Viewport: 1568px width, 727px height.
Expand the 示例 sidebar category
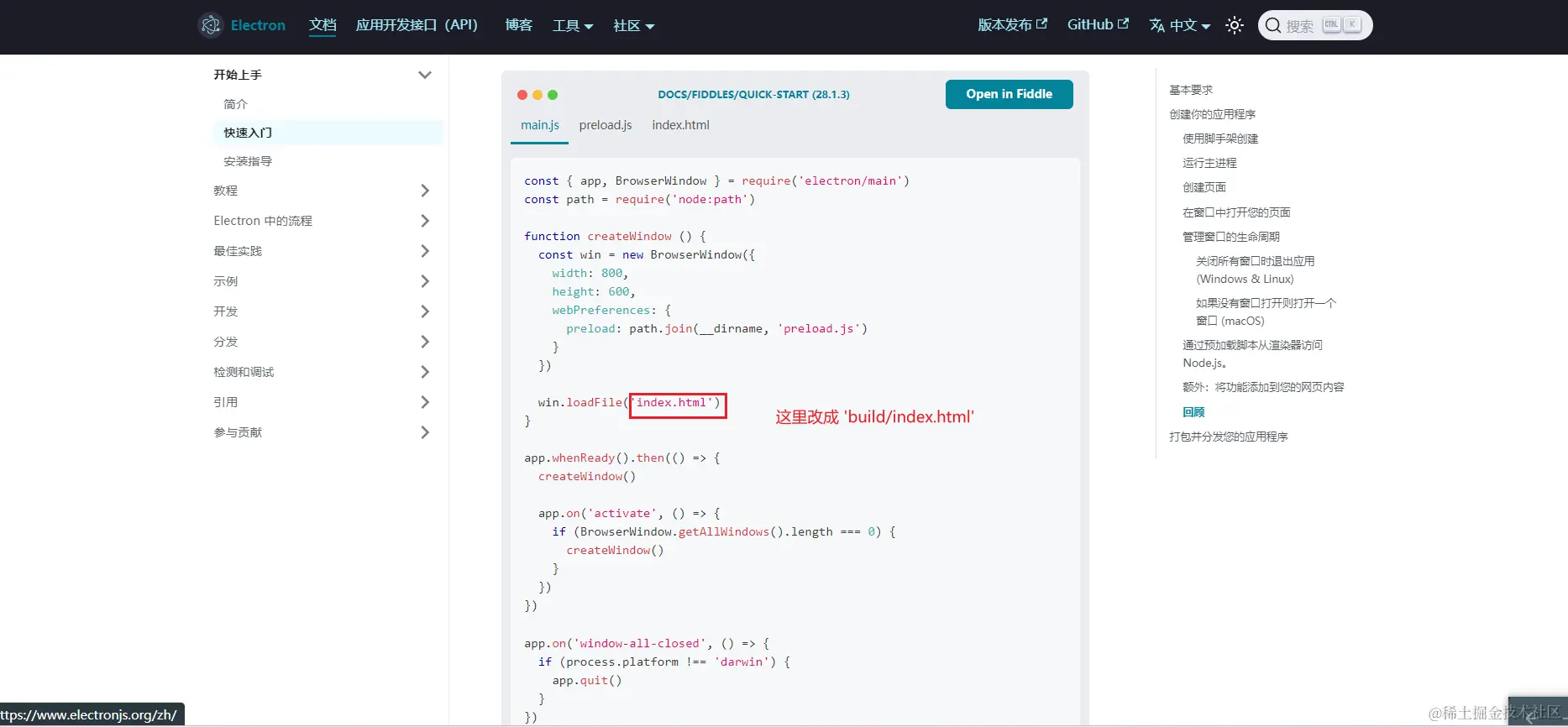coord(425,281)
